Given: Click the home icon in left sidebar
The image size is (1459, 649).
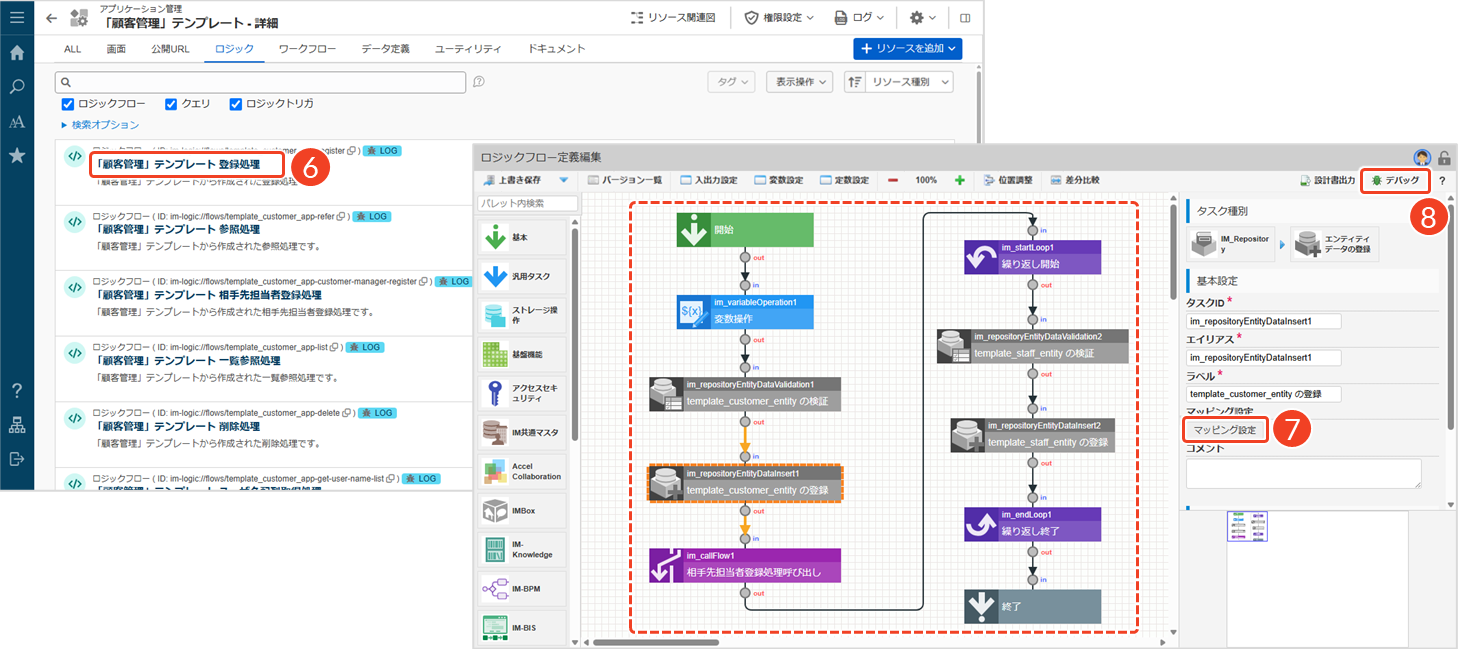Looking at the screenshot, I should coord(17,53).
